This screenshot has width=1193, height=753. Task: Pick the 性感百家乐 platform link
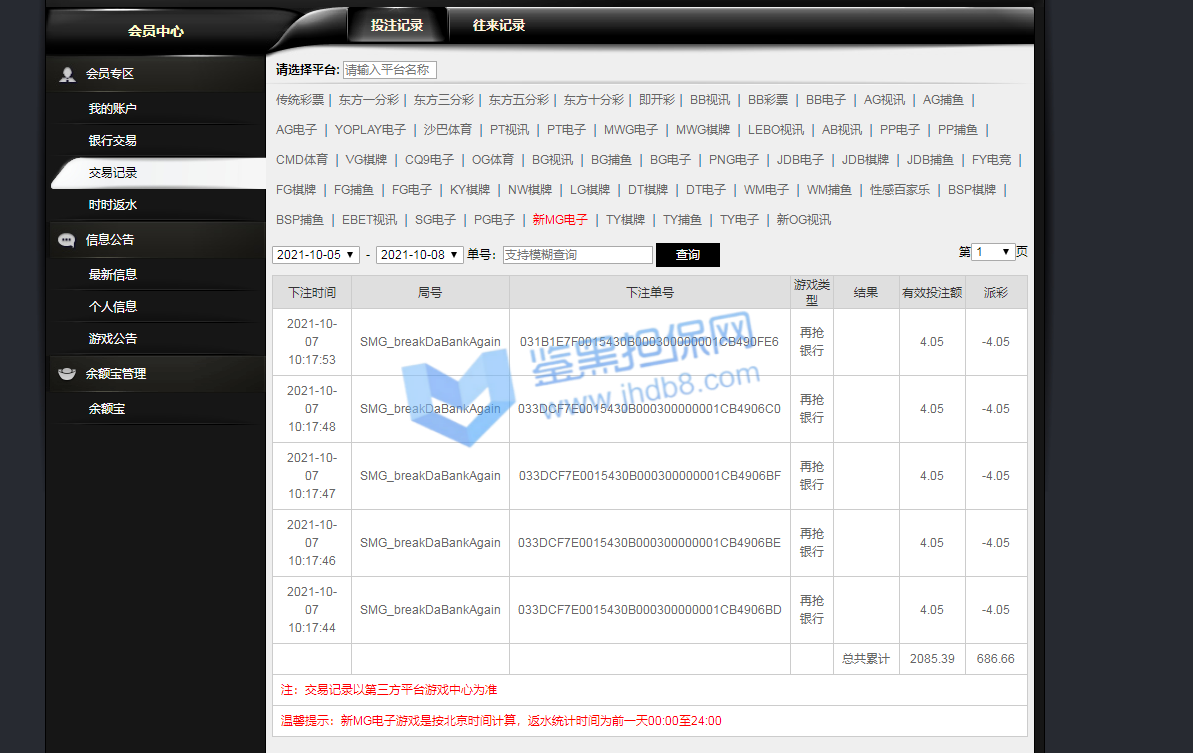click(899, 190)
